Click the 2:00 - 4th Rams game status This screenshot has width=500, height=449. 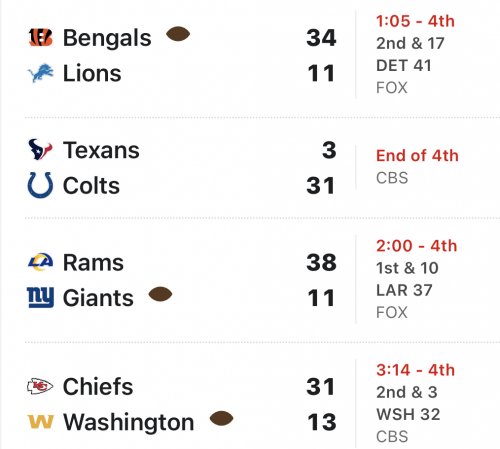(416, 246)
